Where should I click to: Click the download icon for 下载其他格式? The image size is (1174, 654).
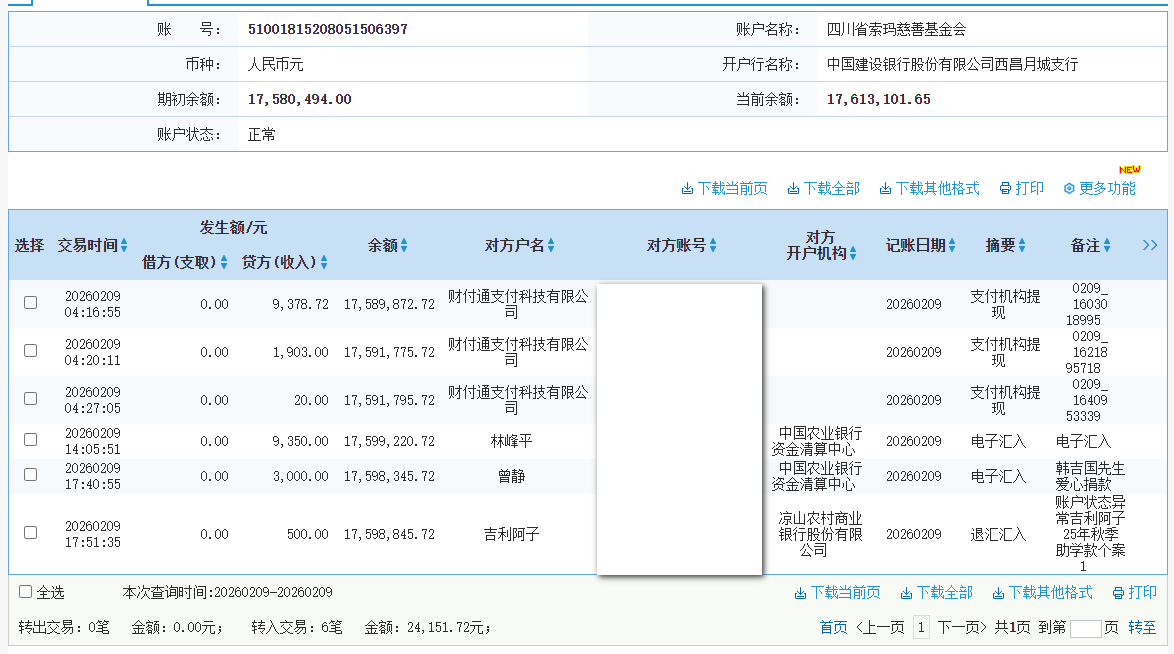tap(883, 188)
